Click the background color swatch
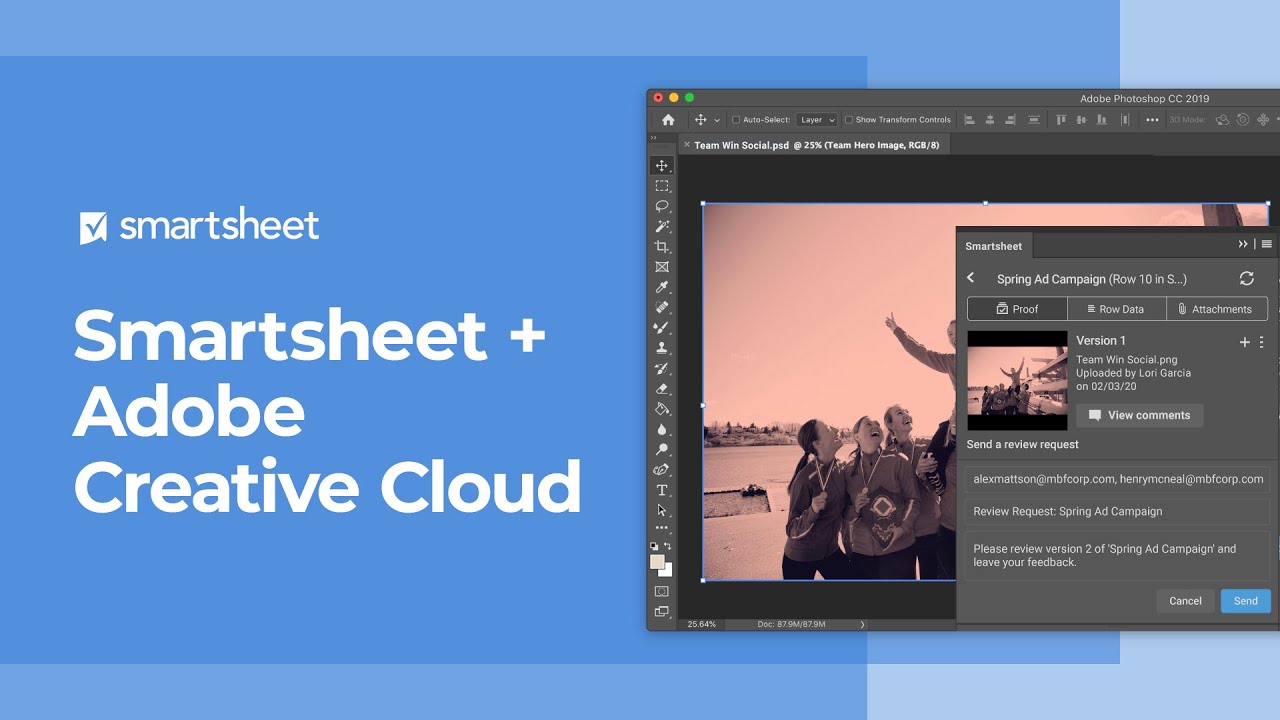Image resolution: width=1280 pixels, height=720 pixels. [x=667, y=571]
